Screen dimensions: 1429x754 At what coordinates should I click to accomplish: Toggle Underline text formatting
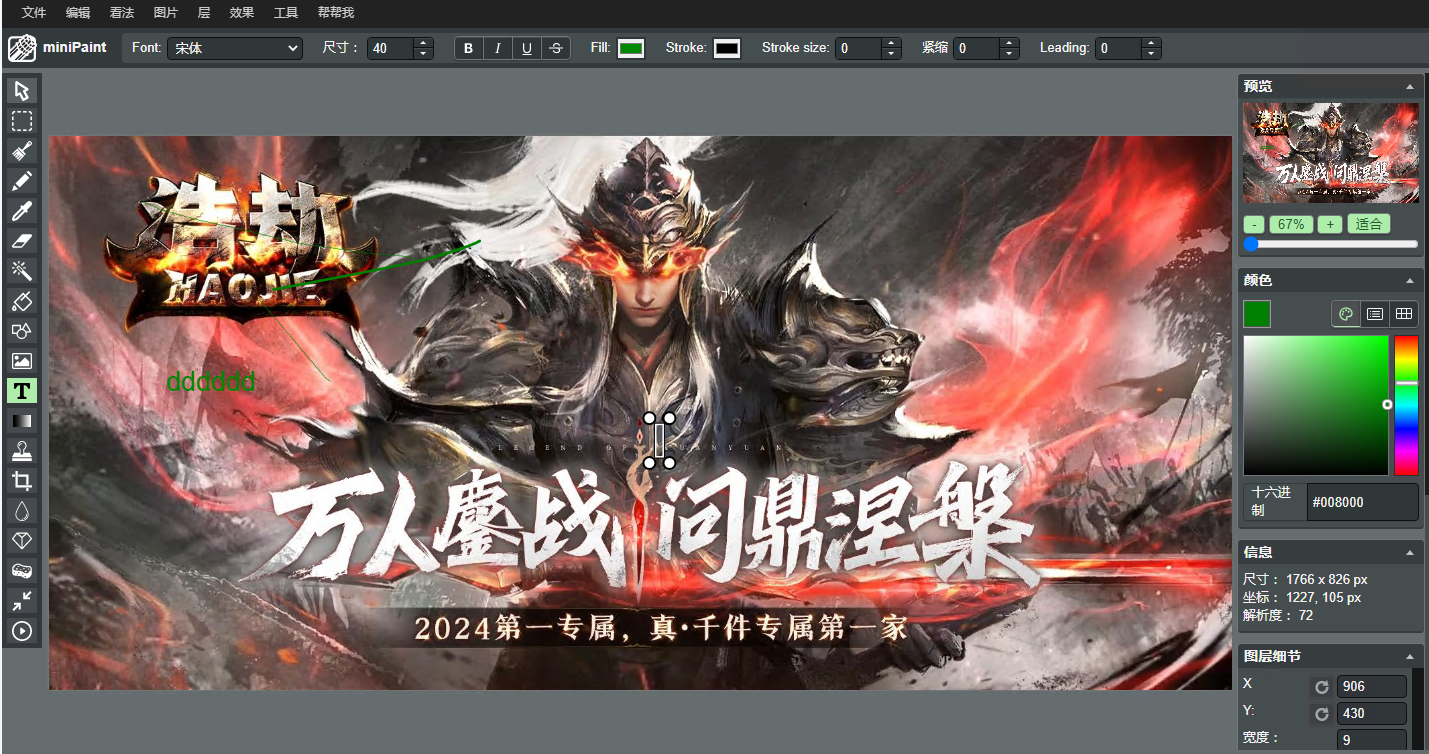(x=527, y=48)
